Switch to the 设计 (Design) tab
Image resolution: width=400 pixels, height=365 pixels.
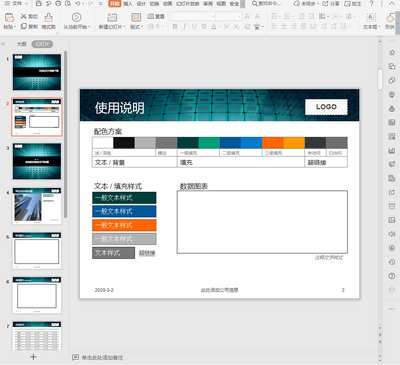[x=141, y=4]
